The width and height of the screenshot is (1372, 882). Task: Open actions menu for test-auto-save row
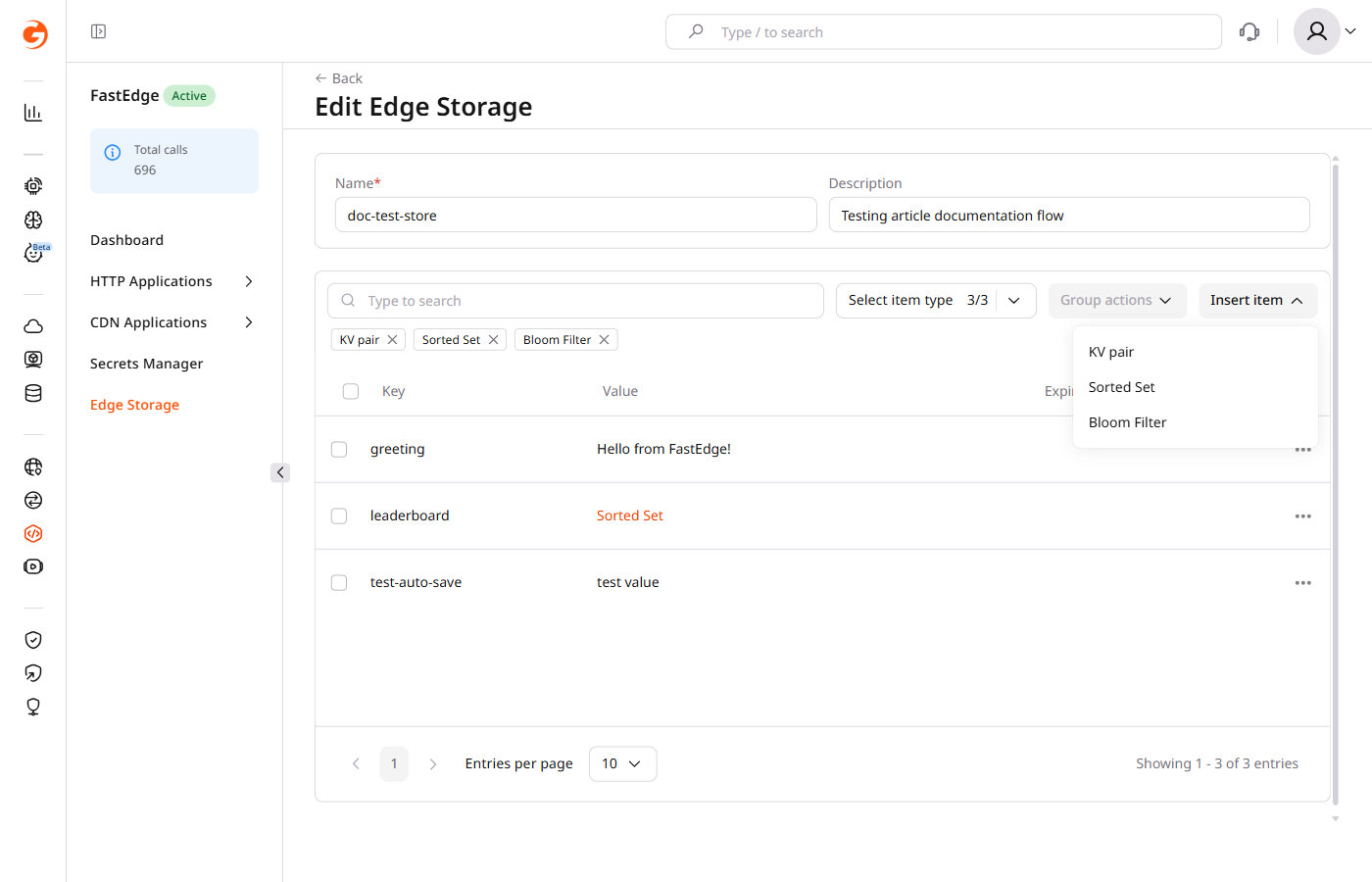click(1302, 583)
